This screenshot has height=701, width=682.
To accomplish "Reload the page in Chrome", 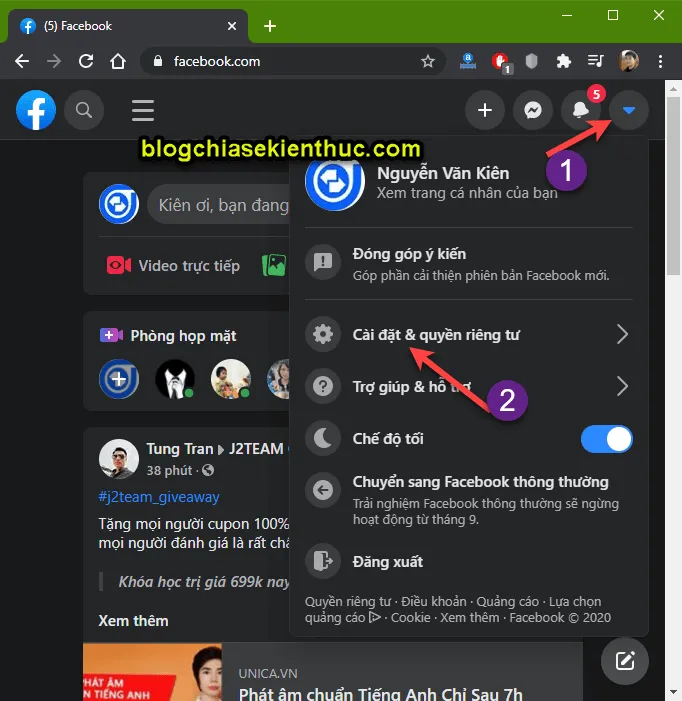I will pyautogui.click(x=86, y=61).
